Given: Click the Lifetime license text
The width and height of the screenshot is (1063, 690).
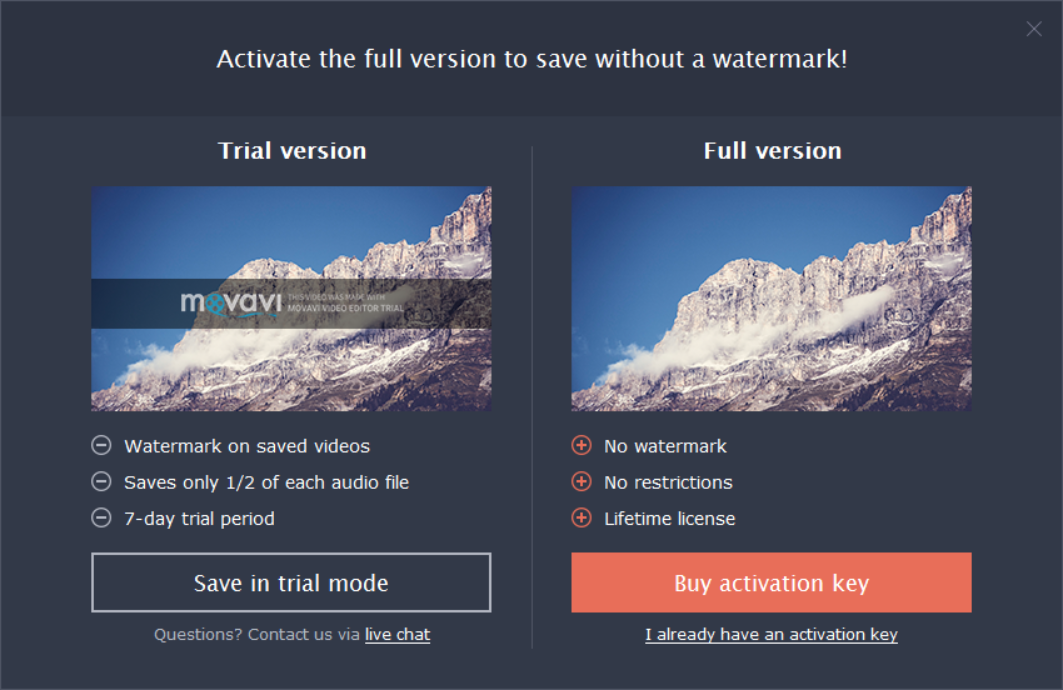Looking at the screenshot, I should point(670,519).
